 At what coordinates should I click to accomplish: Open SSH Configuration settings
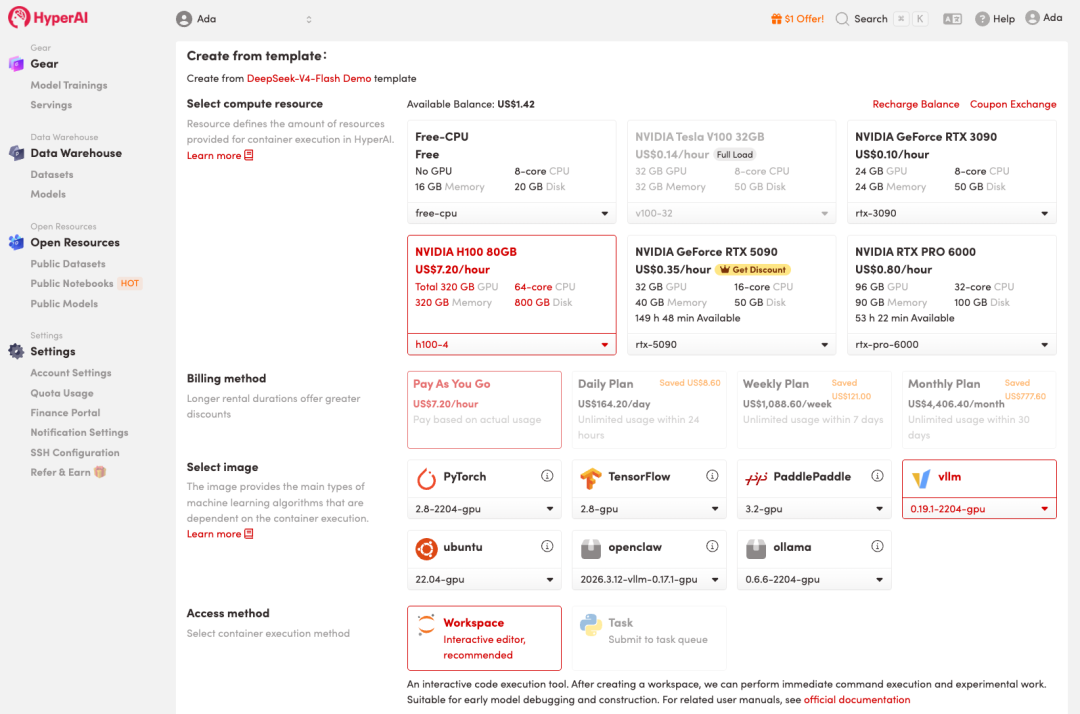[75, 452]
